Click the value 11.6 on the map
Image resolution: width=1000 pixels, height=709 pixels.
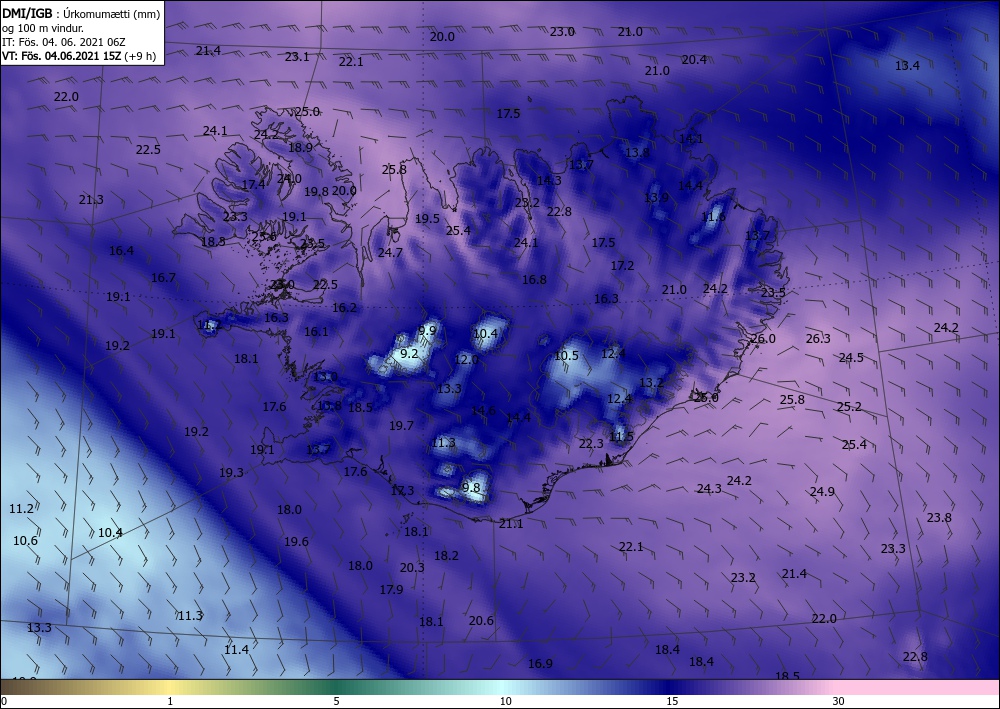[713, 217]
